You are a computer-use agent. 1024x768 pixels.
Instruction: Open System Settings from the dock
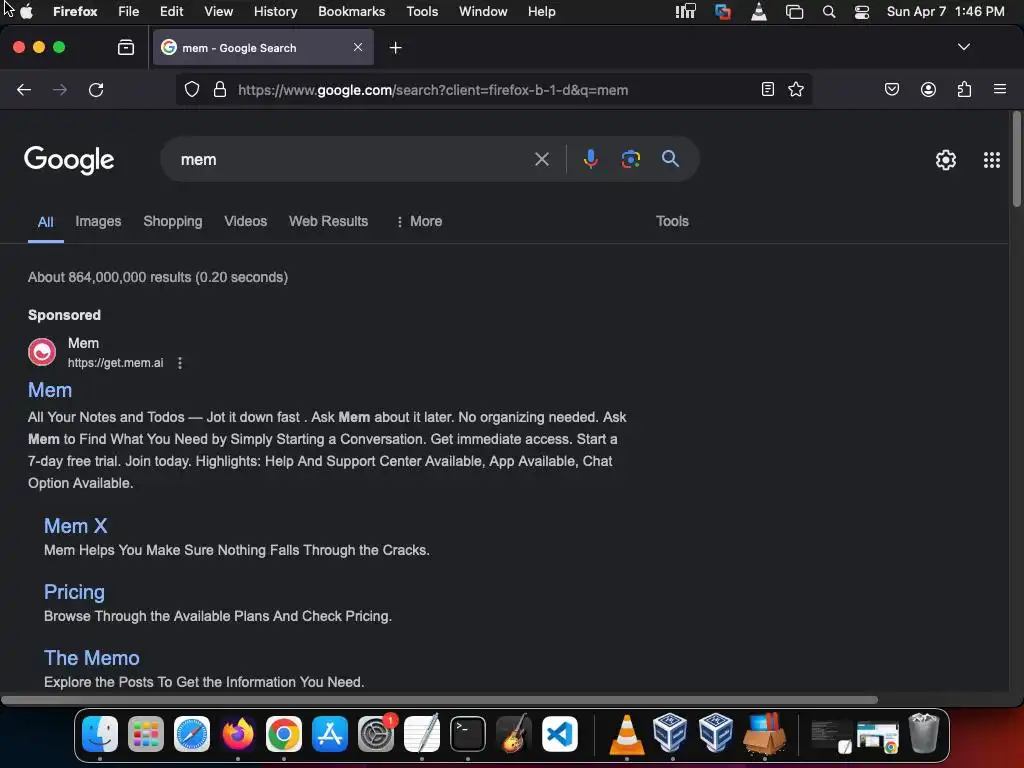point(376,734)
